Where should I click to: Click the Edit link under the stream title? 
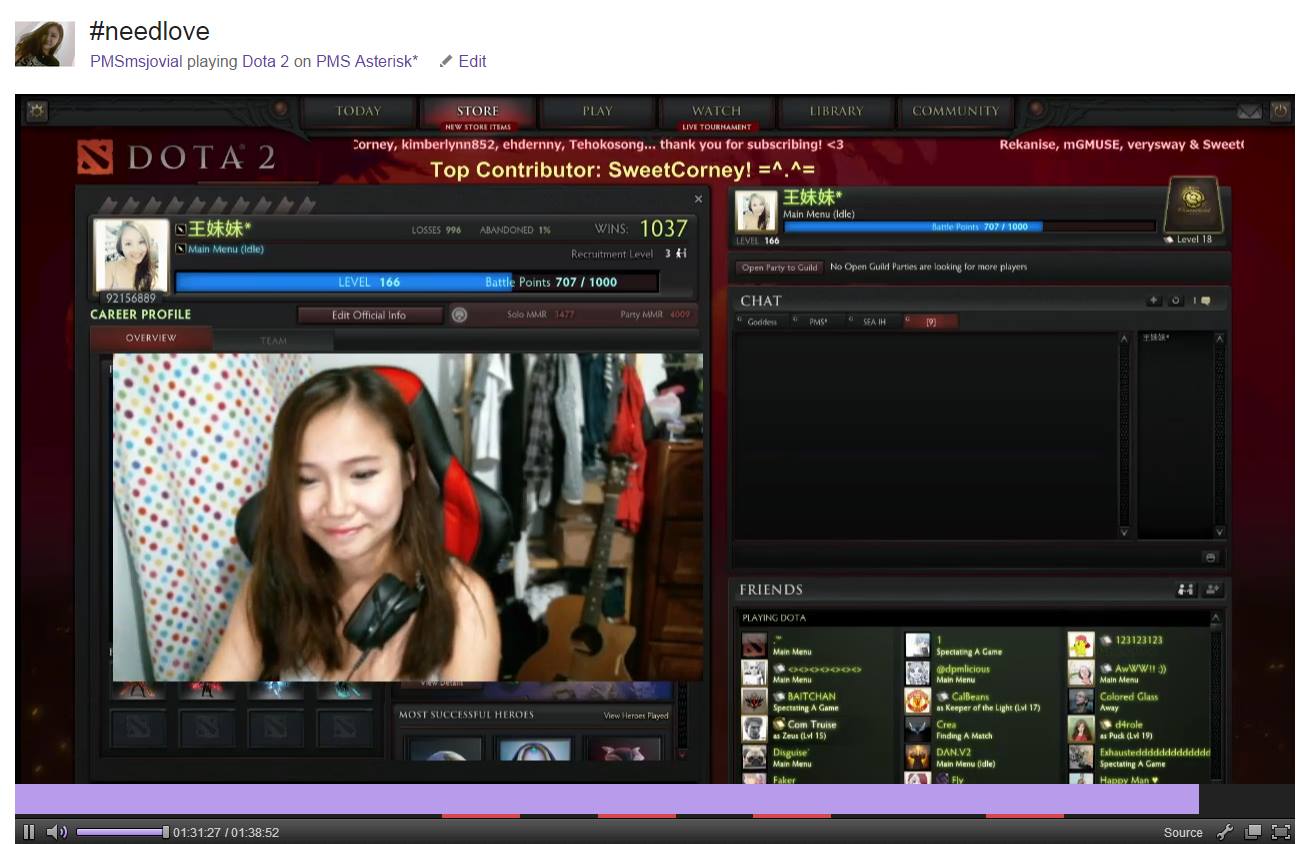(472, 61)
